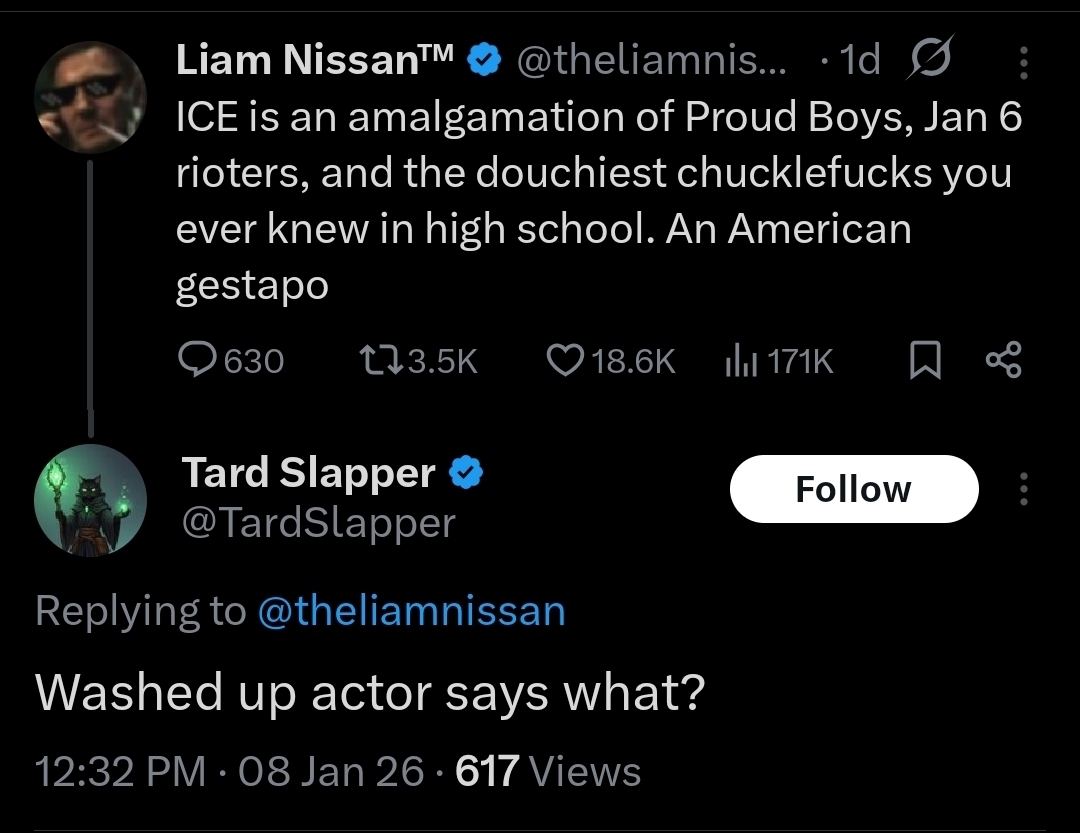Open Liam Nissan's profile picture
Viewport: 1080px width, 833px height.
[x=91, y=97]
